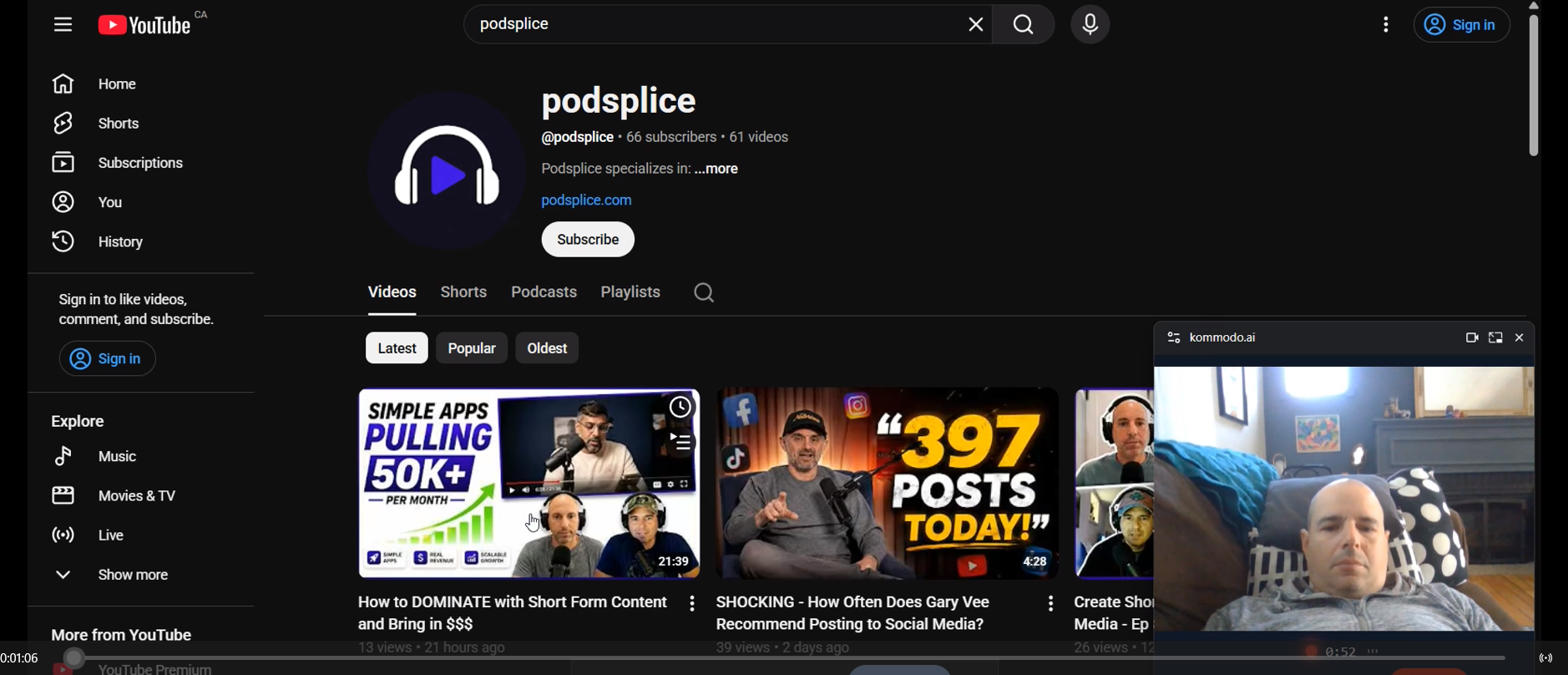Return to tab from kommodo.ai picture-in-picture

click(x=1495, y=338)
